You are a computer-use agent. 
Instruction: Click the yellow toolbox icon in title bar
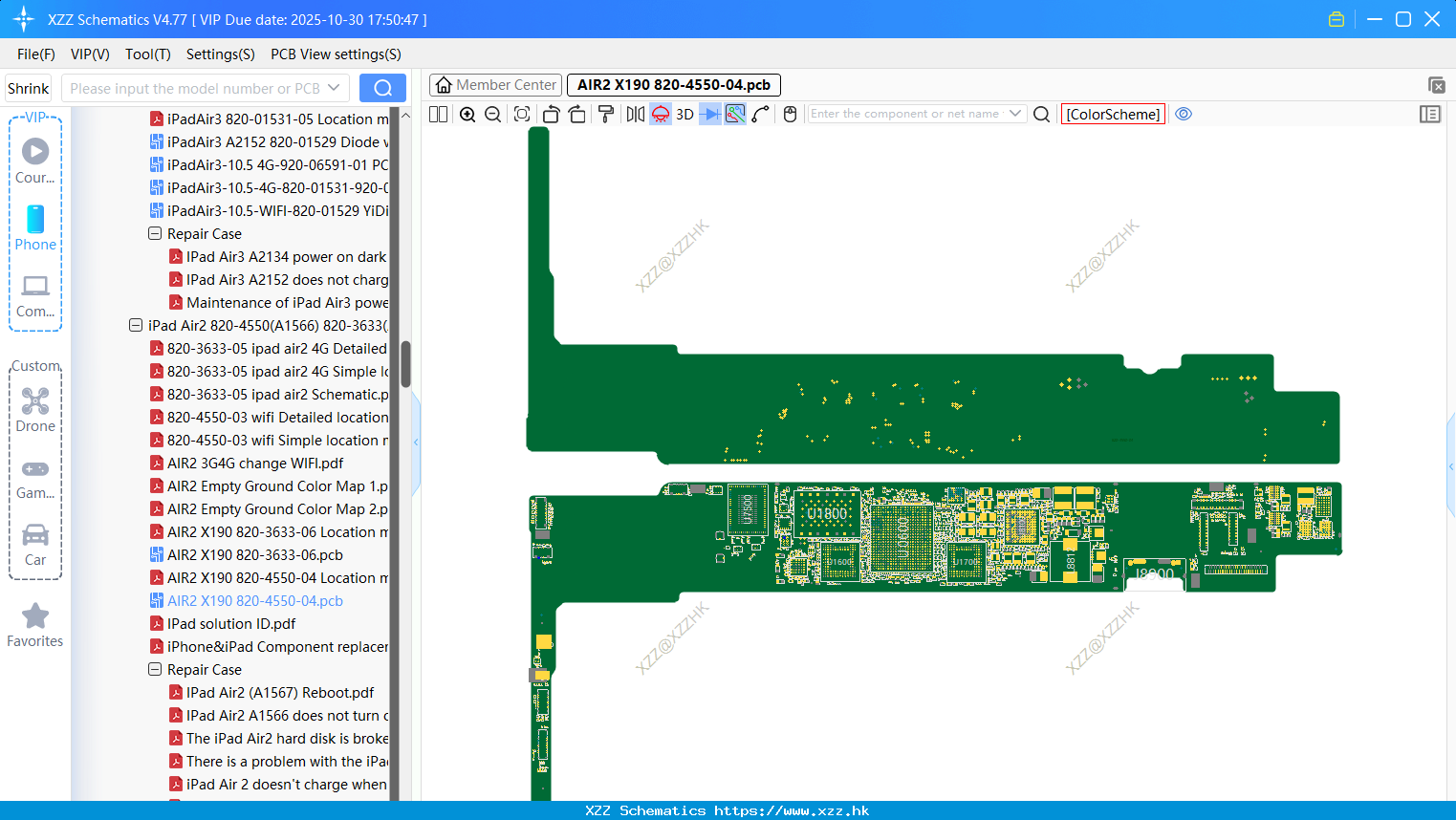pyautogui.click(x=1336, y=19)
